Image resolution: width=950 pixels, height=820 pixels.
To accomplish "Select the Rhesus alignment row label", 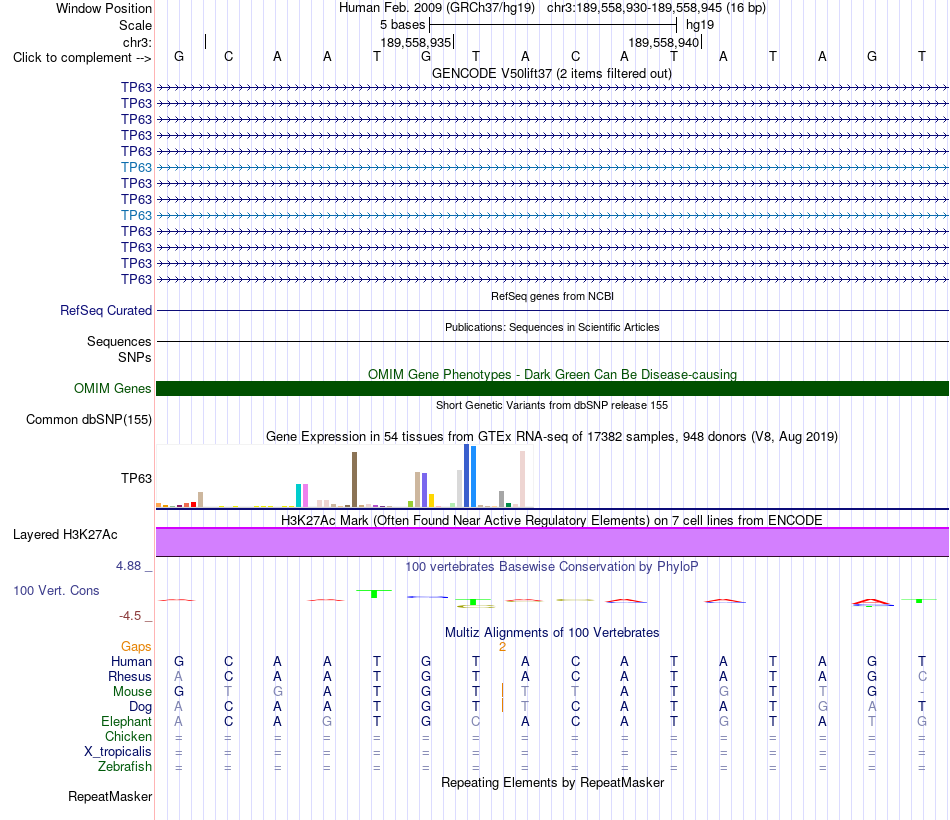I will pyautogui.click(x=130, y=676).
